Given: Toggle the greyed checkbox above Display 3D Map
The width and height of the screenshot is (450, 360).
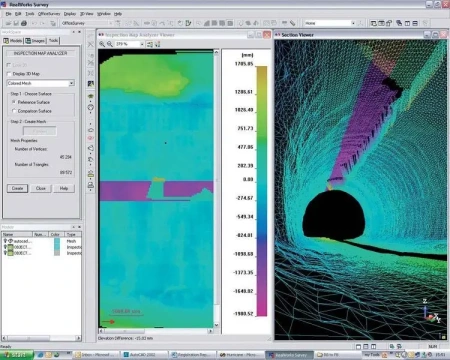Looking at the screenshot, I should [9, 65].
